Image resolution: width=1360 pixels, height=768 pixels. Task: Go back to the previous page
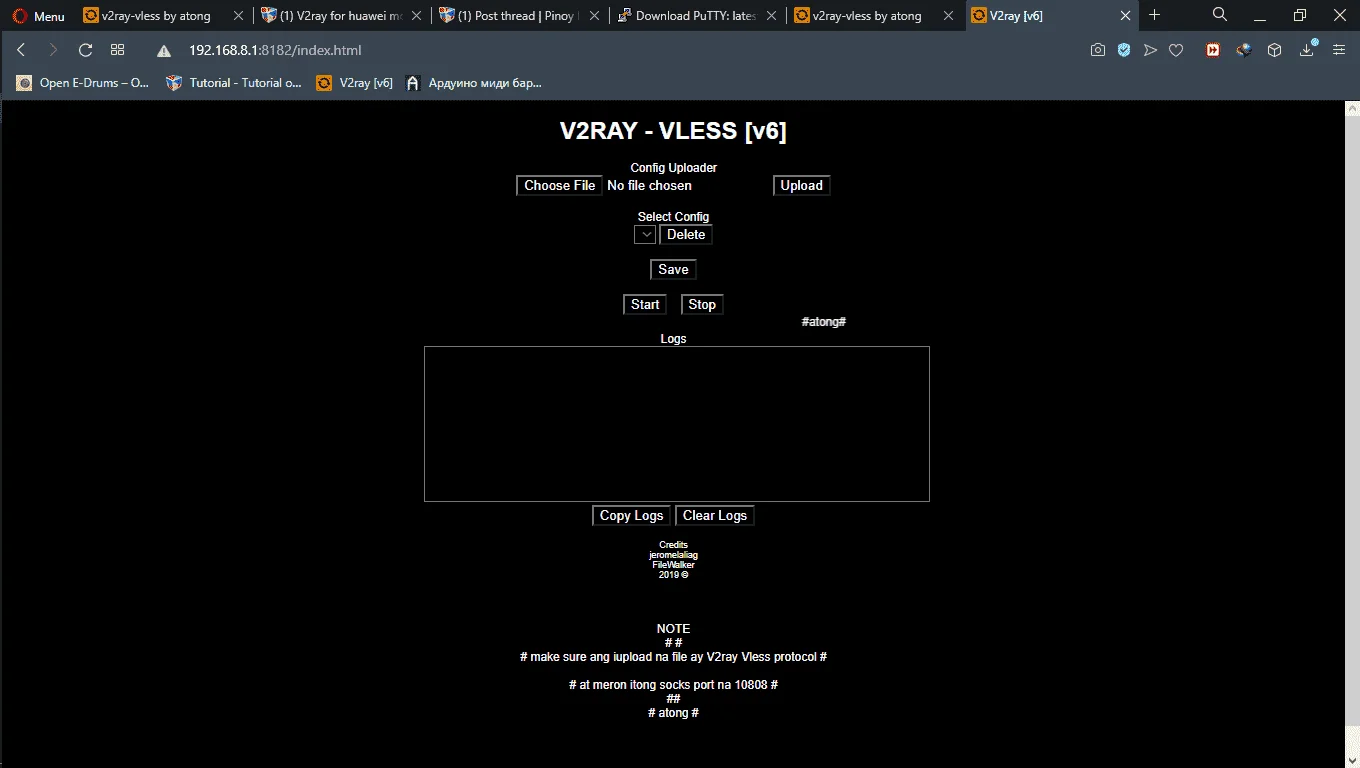pos(21,50)
